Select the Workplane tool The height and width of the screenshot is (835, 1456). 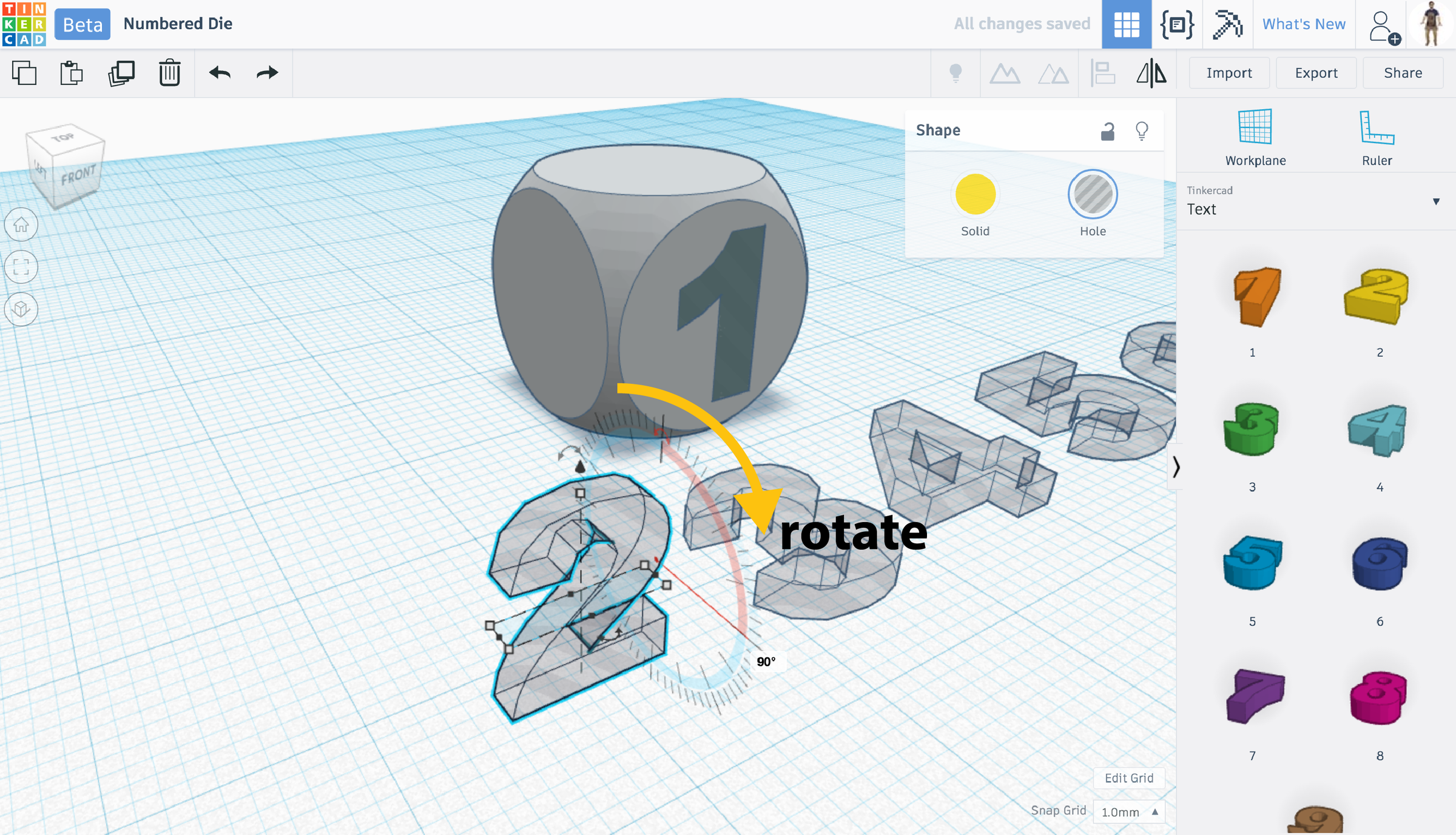[1255, 138]
